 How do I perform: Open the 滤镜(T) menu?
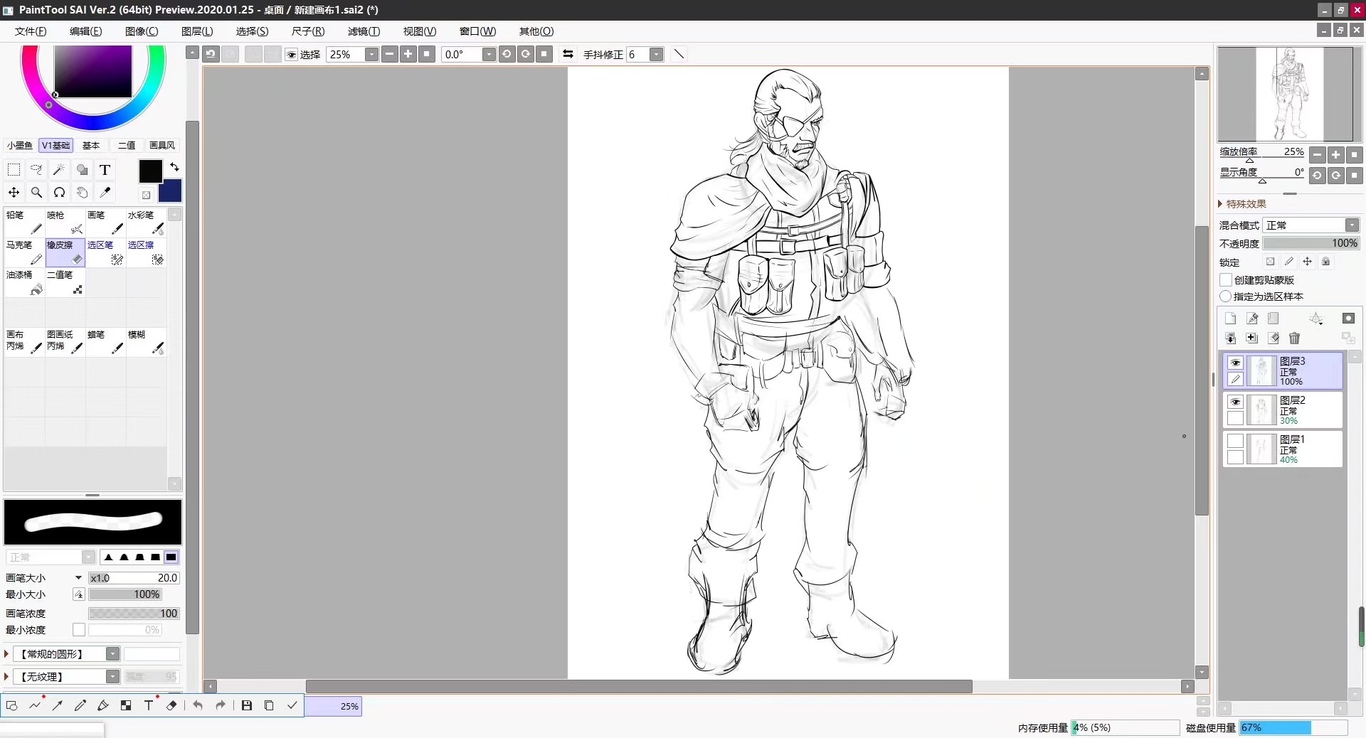coord(364,31)
